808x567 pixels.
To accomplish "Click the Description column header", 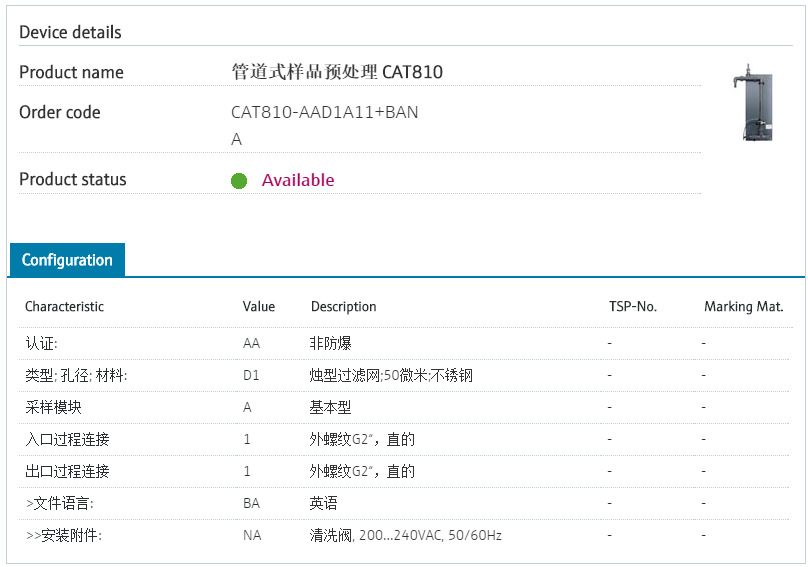I will point(343,307).
